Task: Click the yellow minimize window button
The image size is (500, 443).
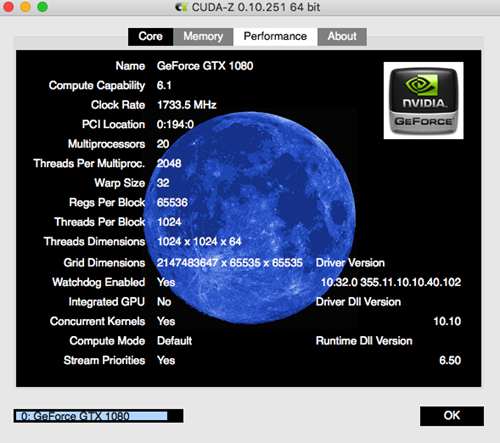Action: coord(25,7)
